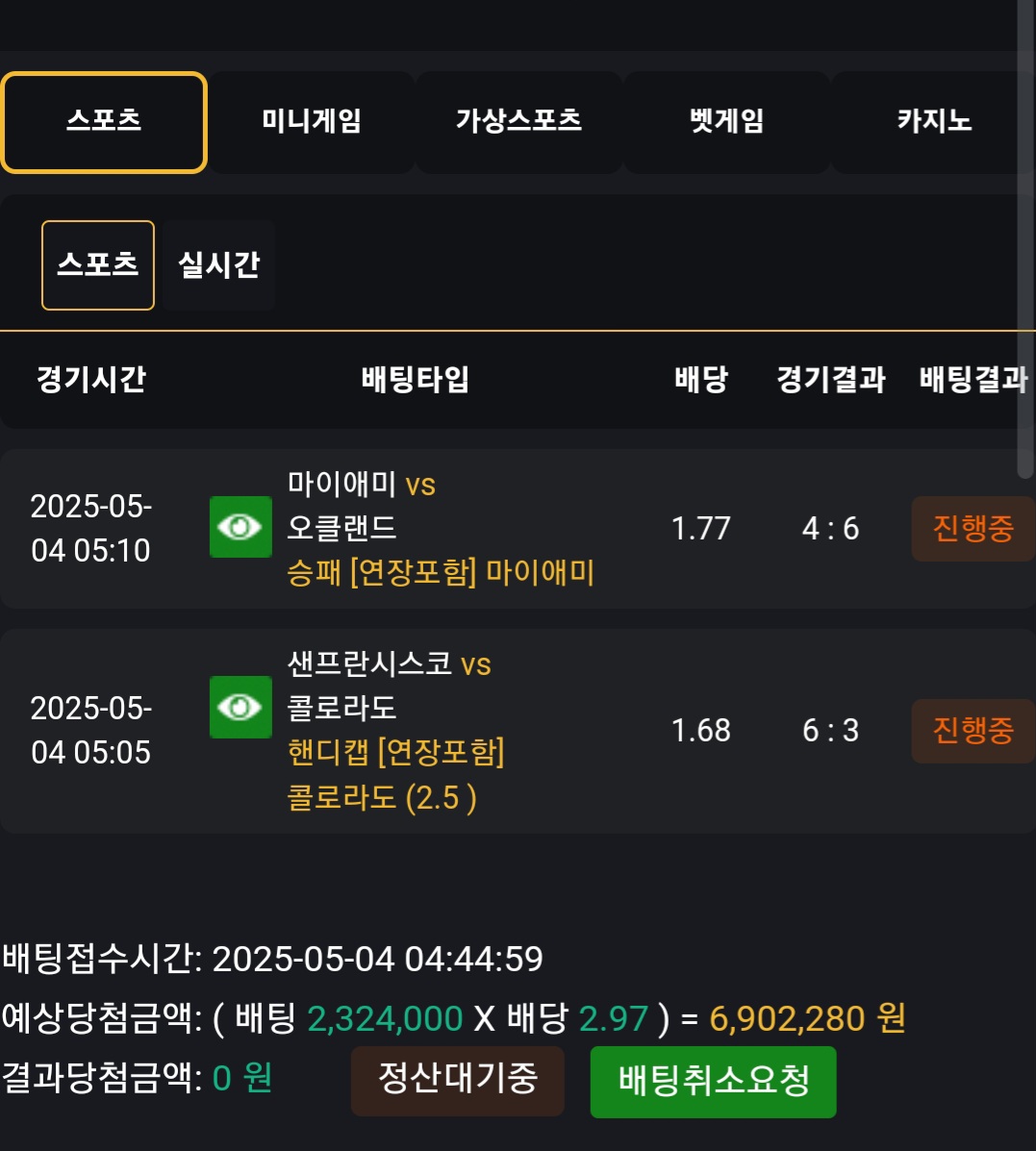1036x1151 pixels.
Task: Click the eye icon for San Francisco vs Colorado match
Action: [240, 708]
